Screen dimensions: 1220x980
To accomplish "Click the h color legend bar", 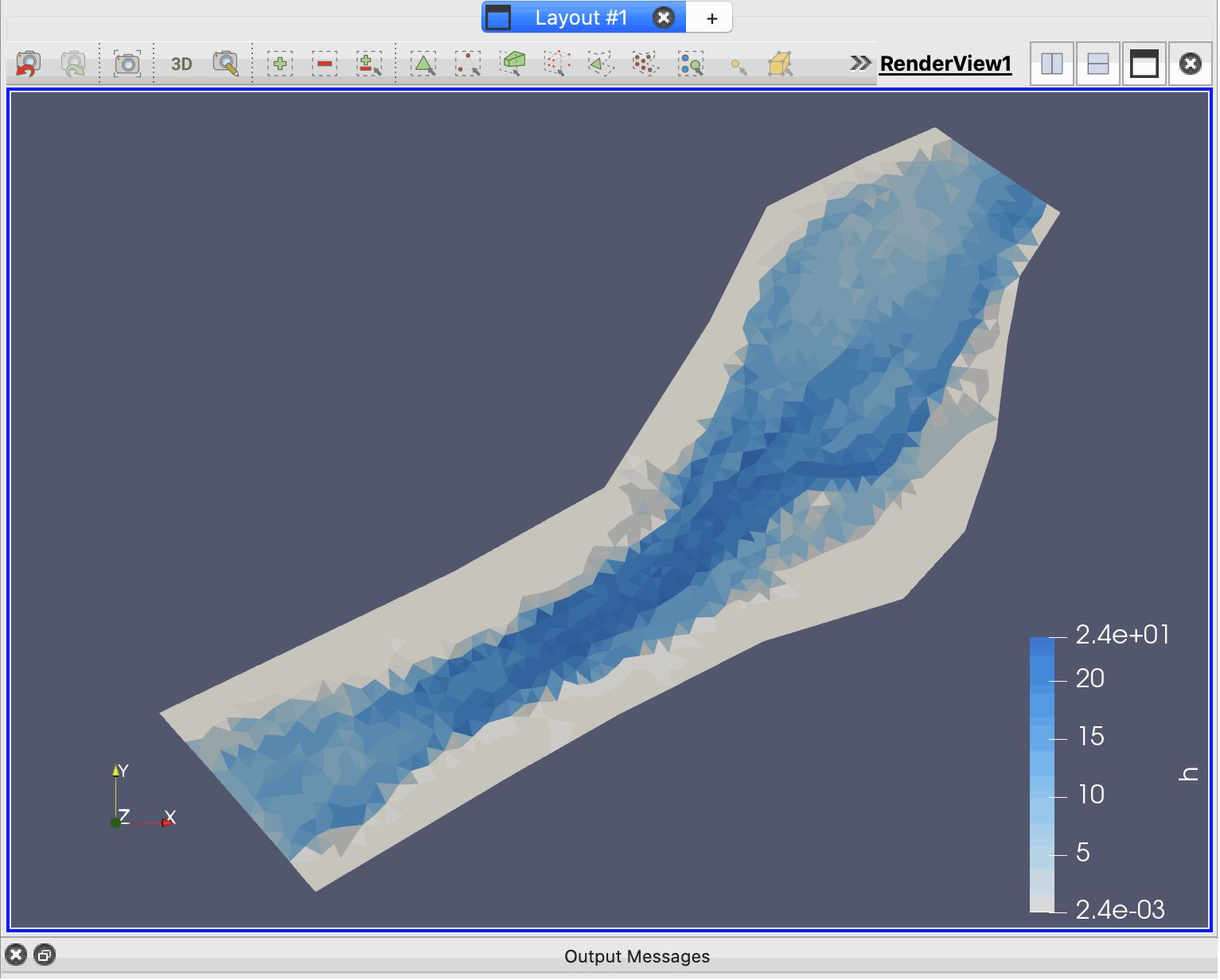I will click(1042, 774).
